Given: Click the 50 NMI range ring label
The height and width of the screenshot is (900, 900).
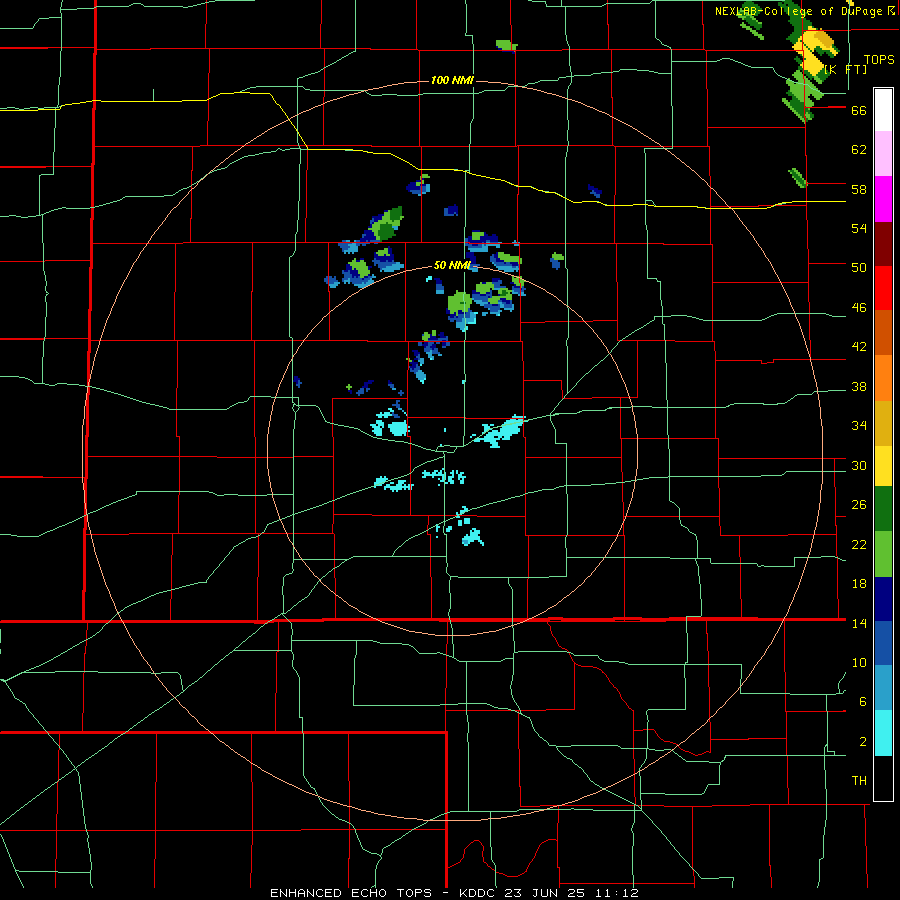Looking at the screenshot, I should click(452, 265).
